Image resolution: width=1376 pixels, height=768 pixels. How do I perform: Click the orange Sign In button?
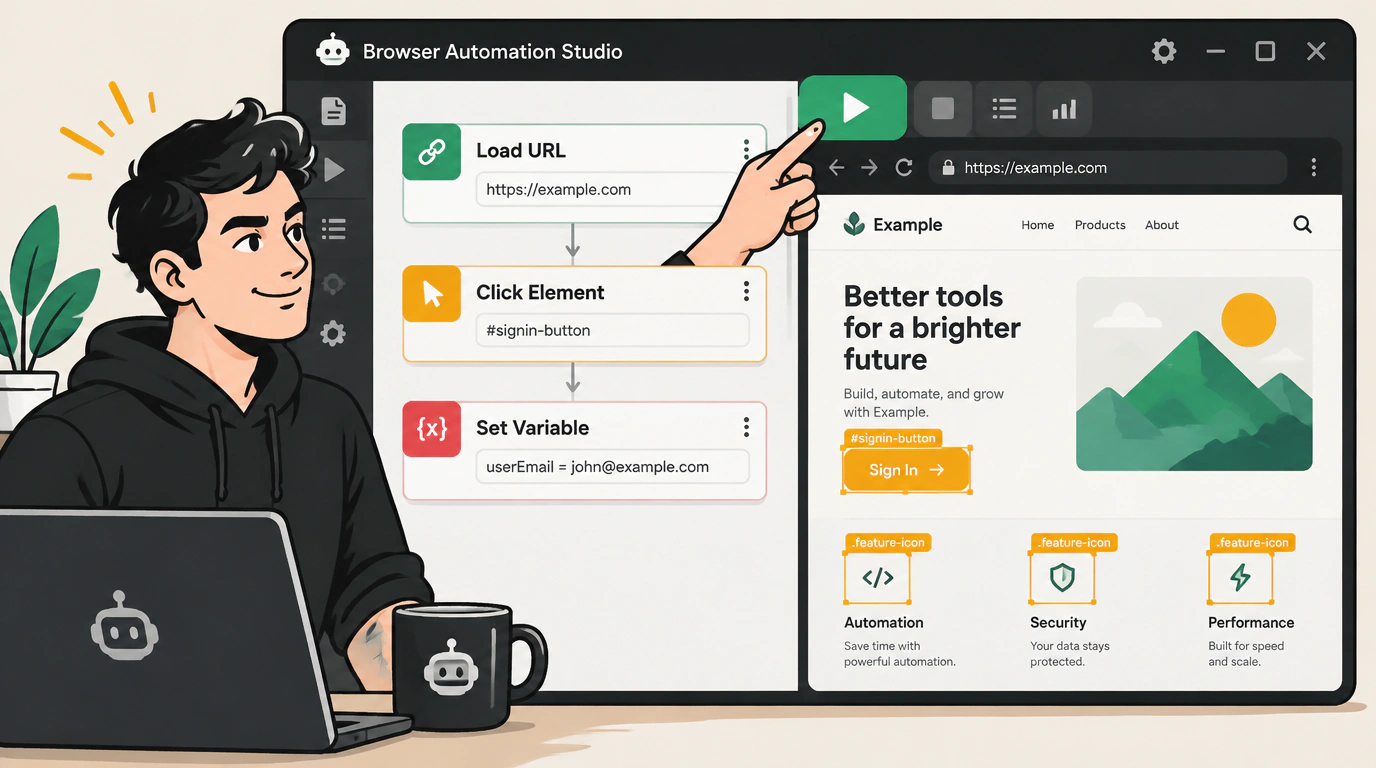(x=906, y=470)
